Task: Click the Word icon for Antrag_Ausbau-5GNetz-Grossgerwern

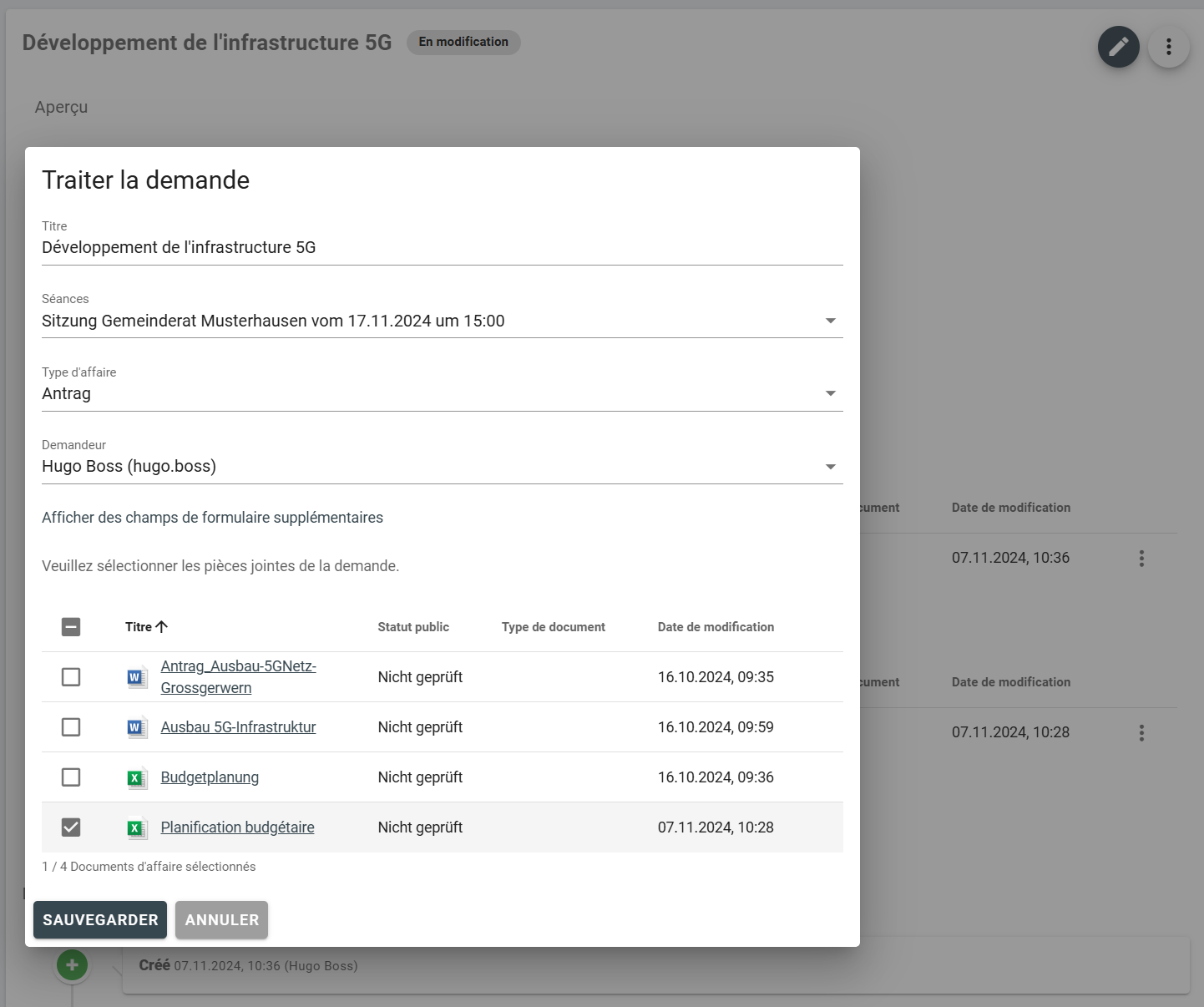Action: (x=136, y=677)
